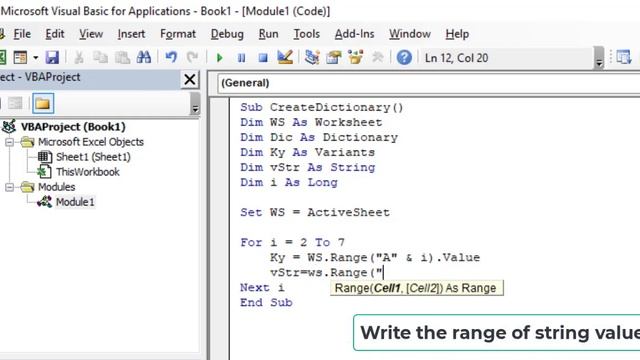Click the Insert UserForm toolbar icon
Viewport: 640px width, 360px height.
coord(20,58)
